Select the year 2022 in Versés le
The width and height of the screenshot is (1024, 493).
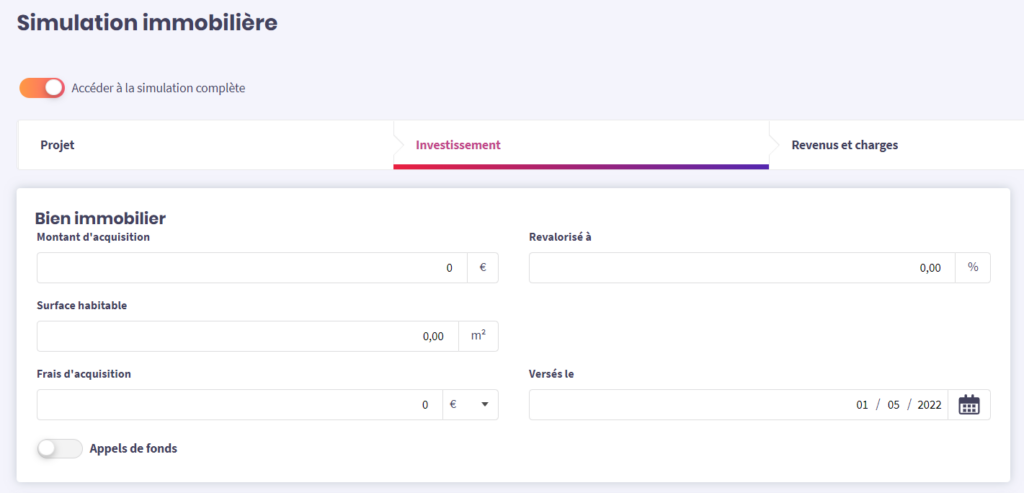(x=930, y=405)
